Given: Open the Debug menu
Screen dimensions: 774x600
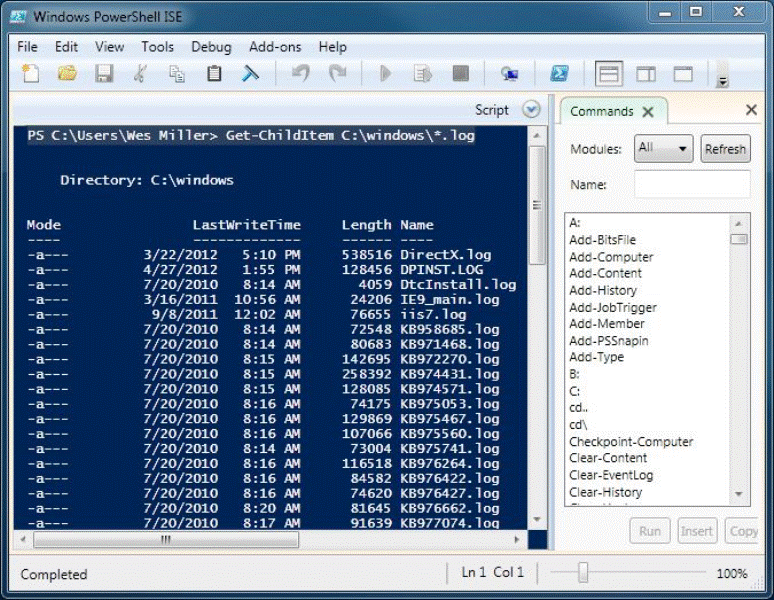Looking at the screenshot, I should tap(211, 46).
